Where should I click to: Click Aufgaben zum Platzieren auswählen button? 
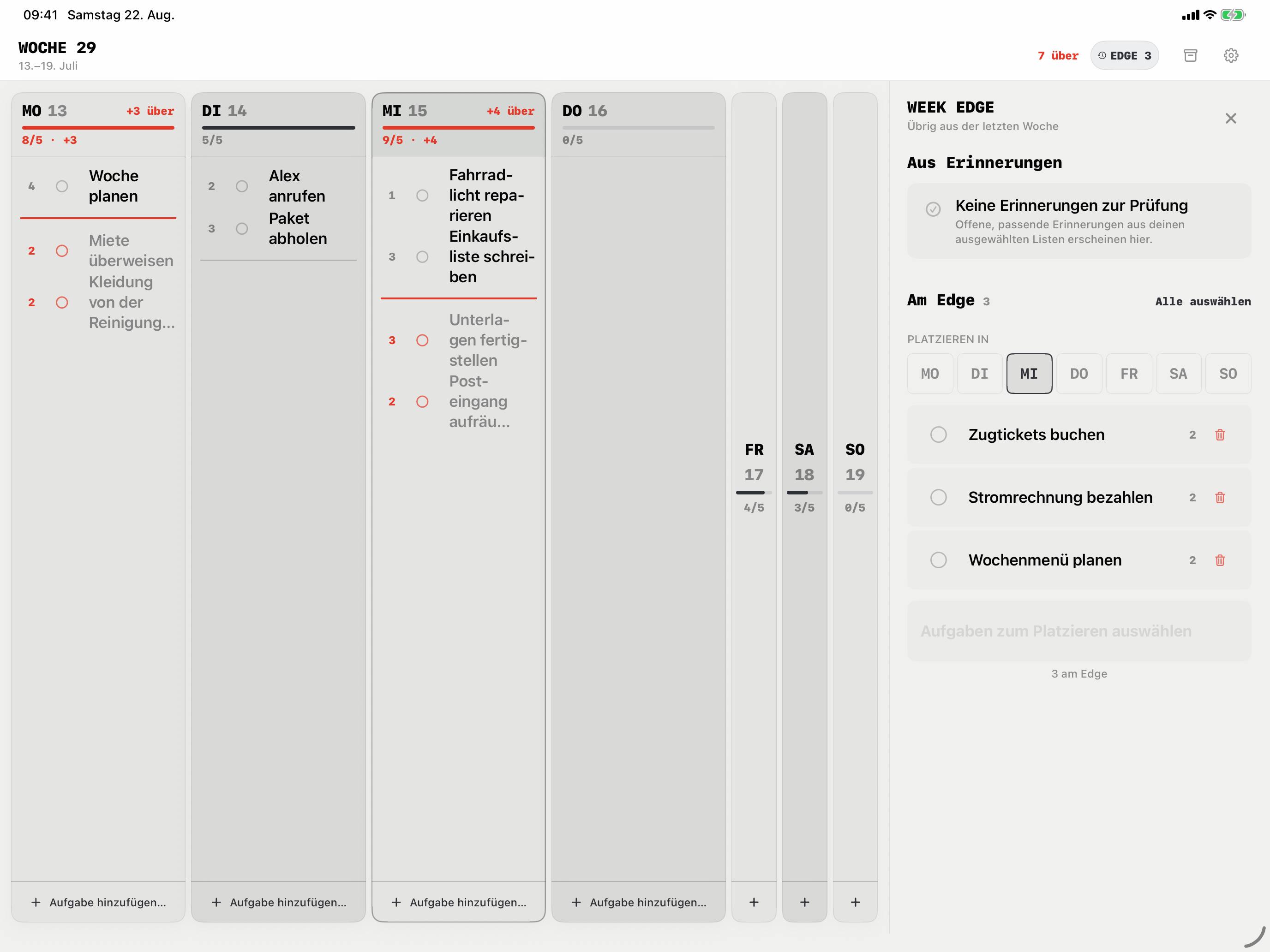[1079, 631]
